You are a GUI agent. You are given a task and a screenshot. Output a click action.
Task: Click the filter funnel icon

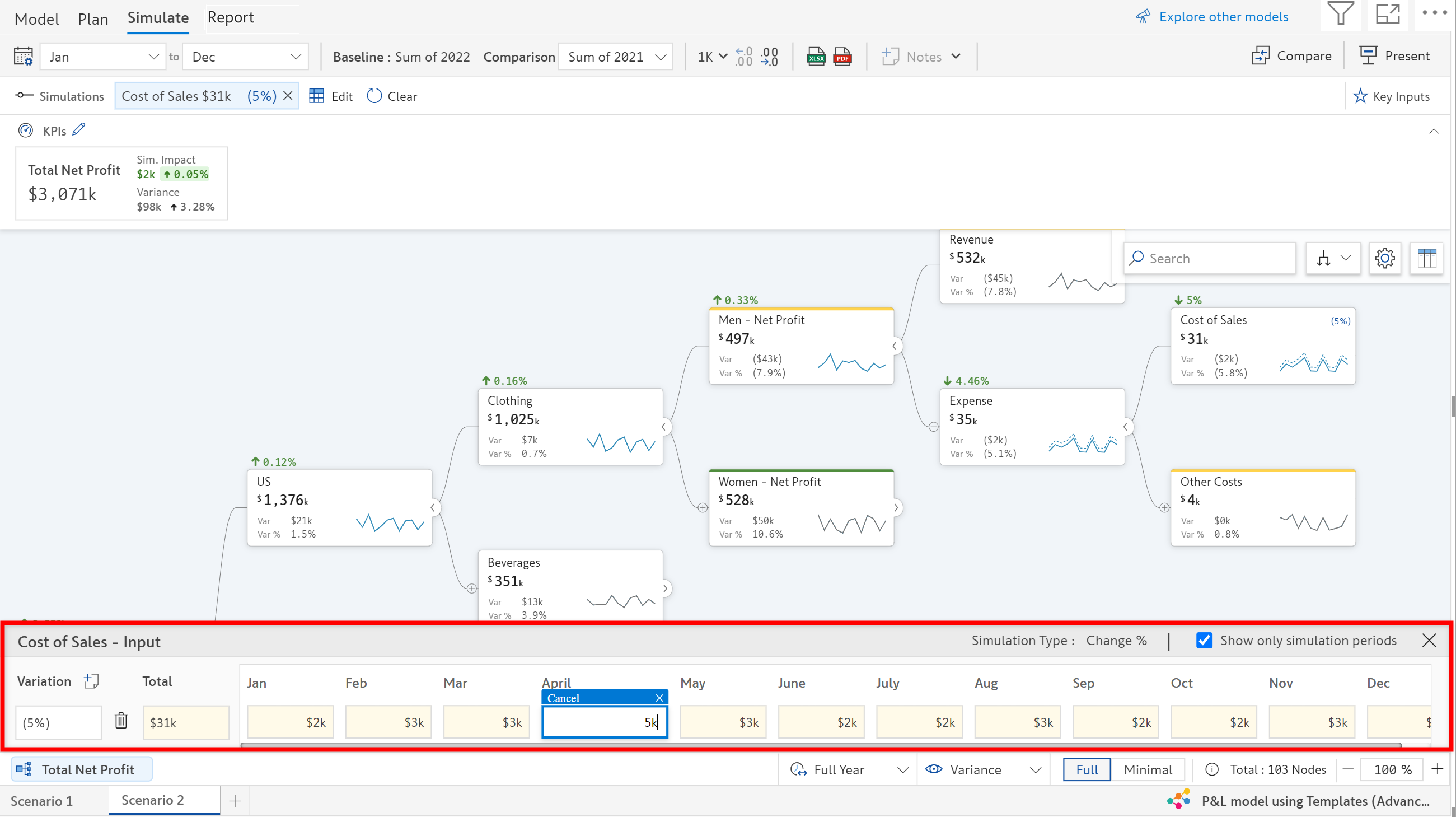point(1340,13)
